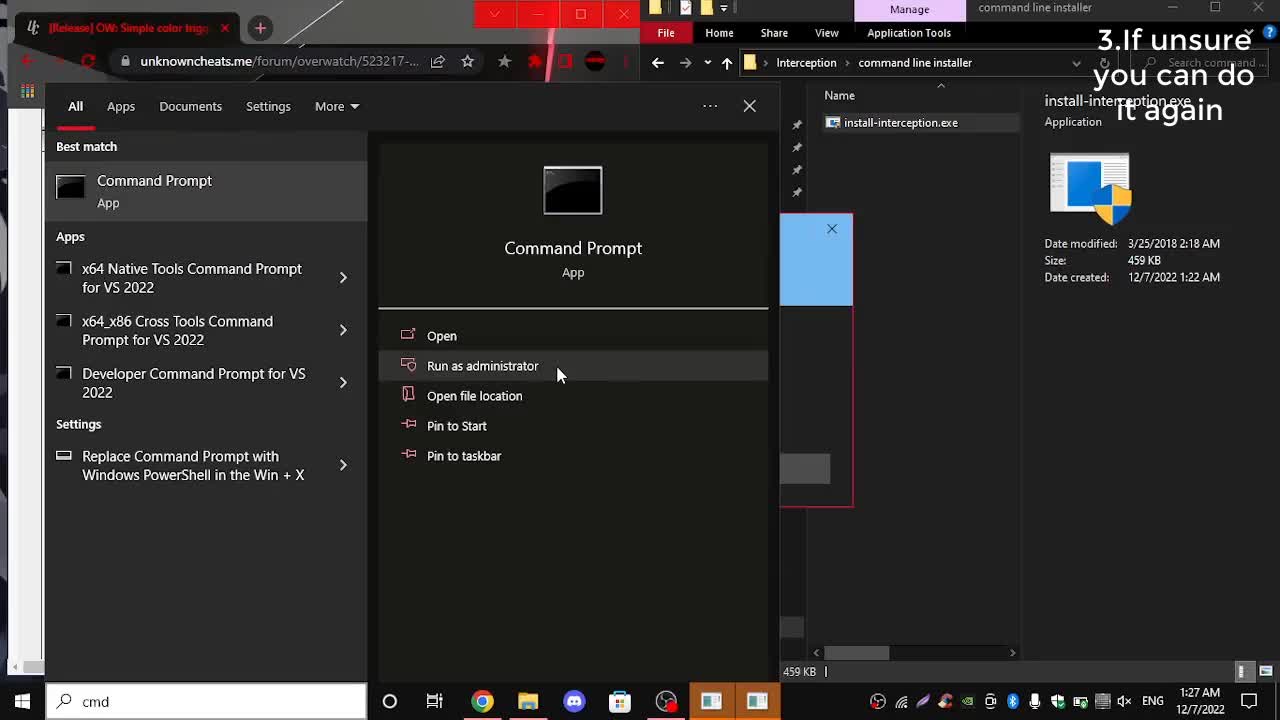The image size is (1280, 720).
Task: Expand the breadcrumb arrow next to Interception
Action: pos(846,62)
